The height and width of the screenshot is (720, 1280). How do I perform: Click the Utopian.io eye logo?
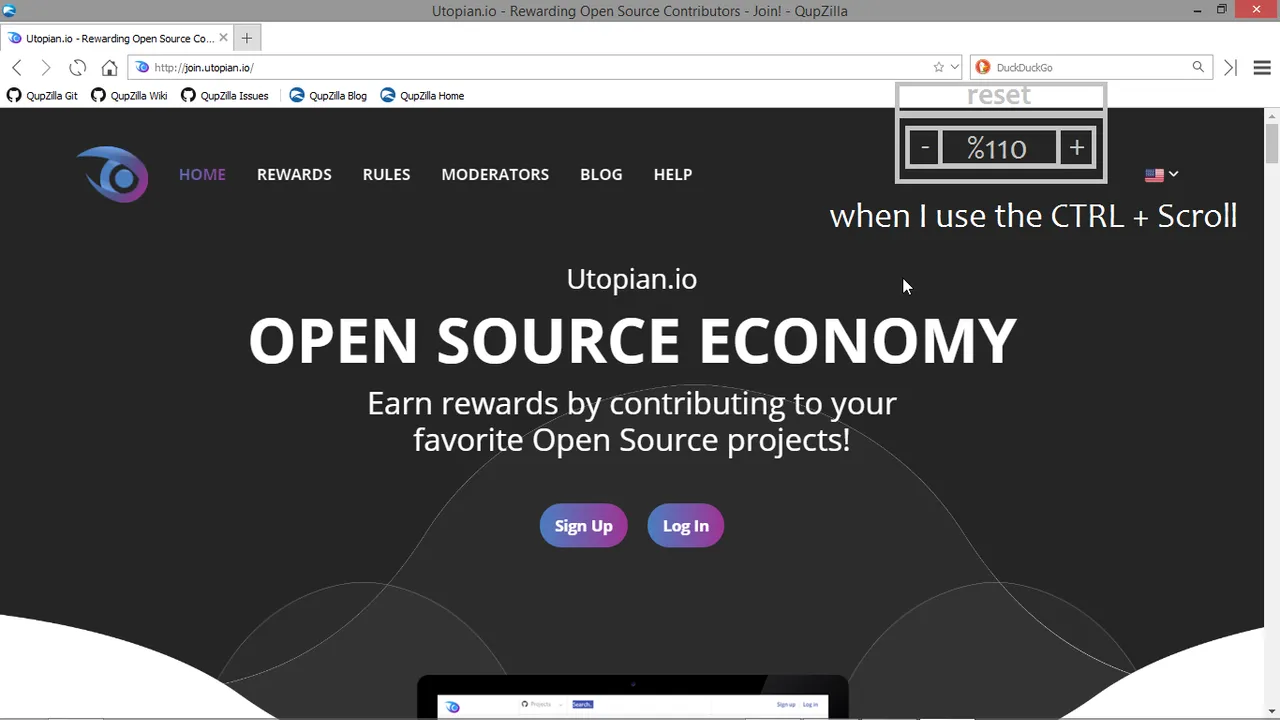click(x=112, y=174)
